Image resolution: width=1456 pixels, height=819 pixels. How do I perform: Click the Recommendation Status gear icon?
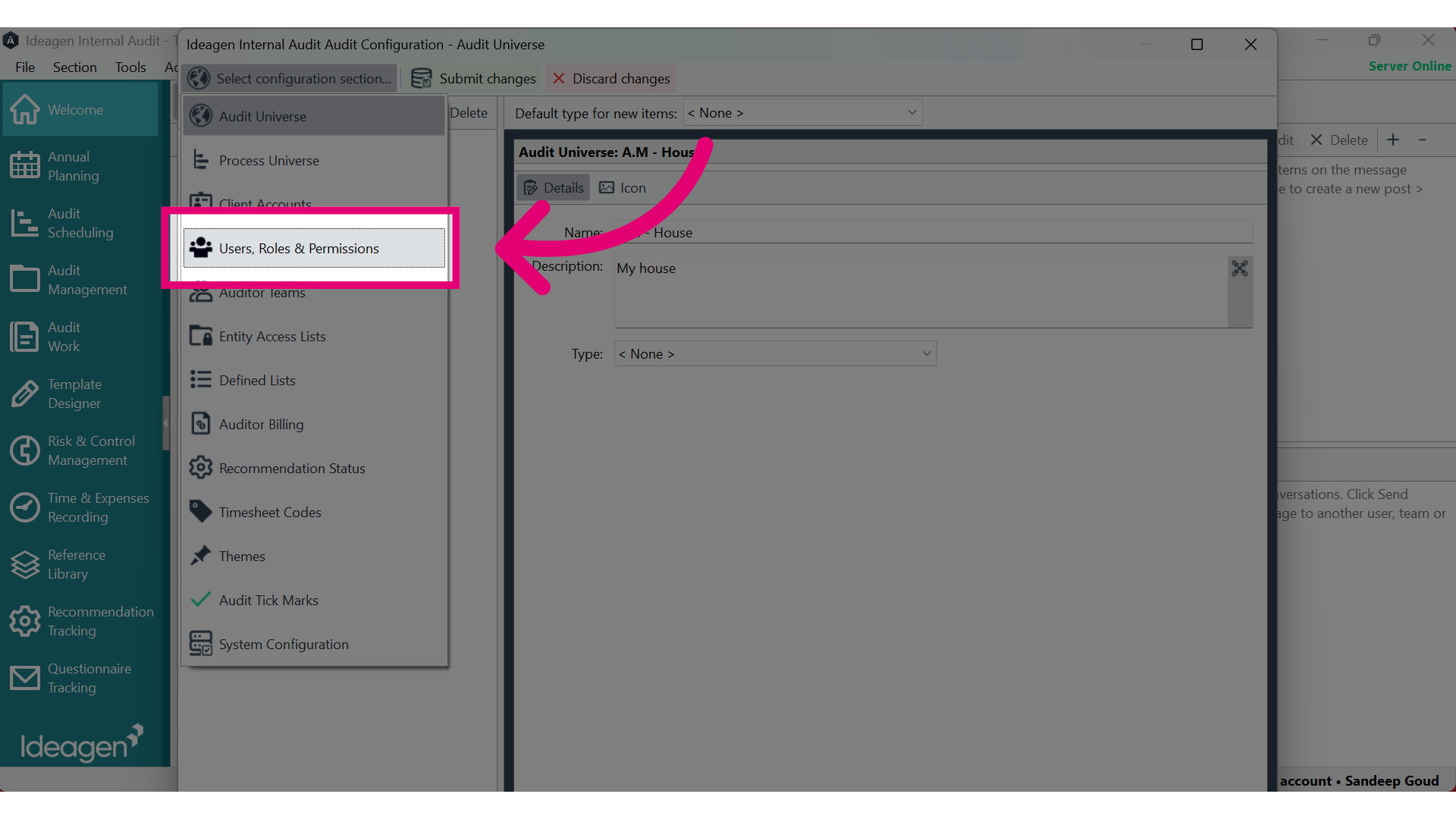[201, 467]
